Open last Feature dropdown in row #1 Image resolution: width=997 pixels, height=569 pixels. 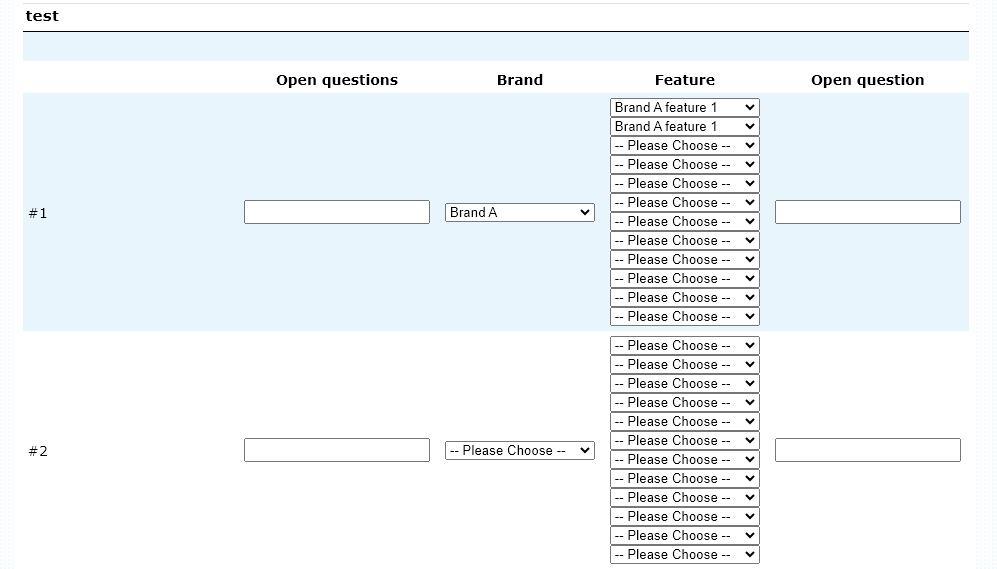click(684, 316)
